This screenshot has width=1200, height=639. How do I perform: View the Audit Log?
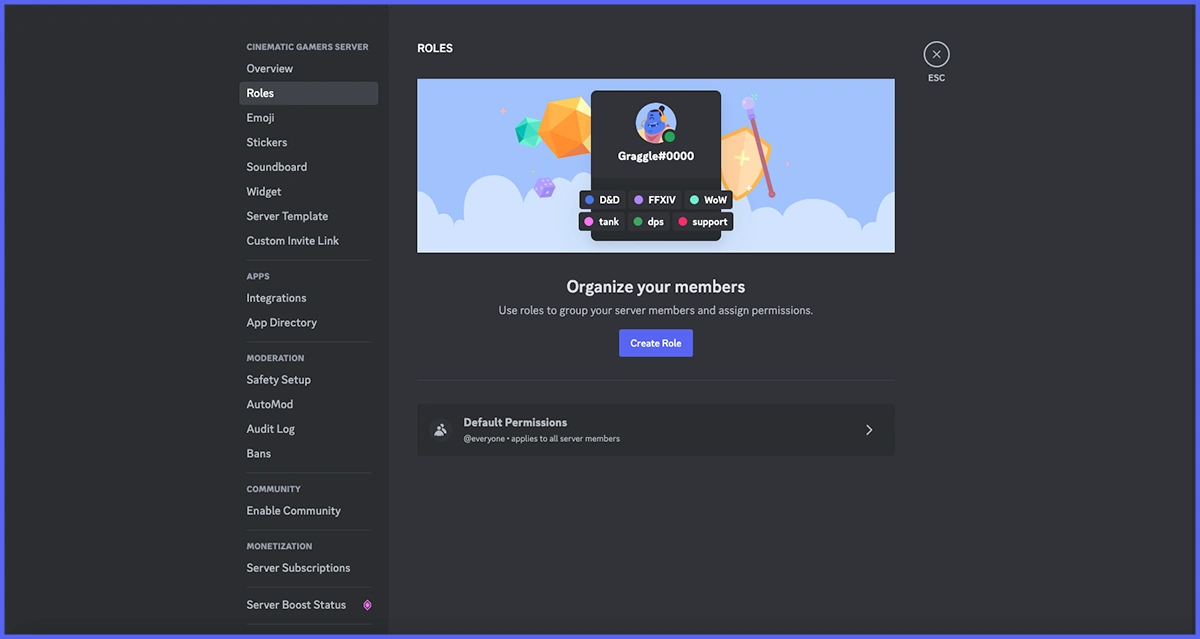(x=271, y=429)
